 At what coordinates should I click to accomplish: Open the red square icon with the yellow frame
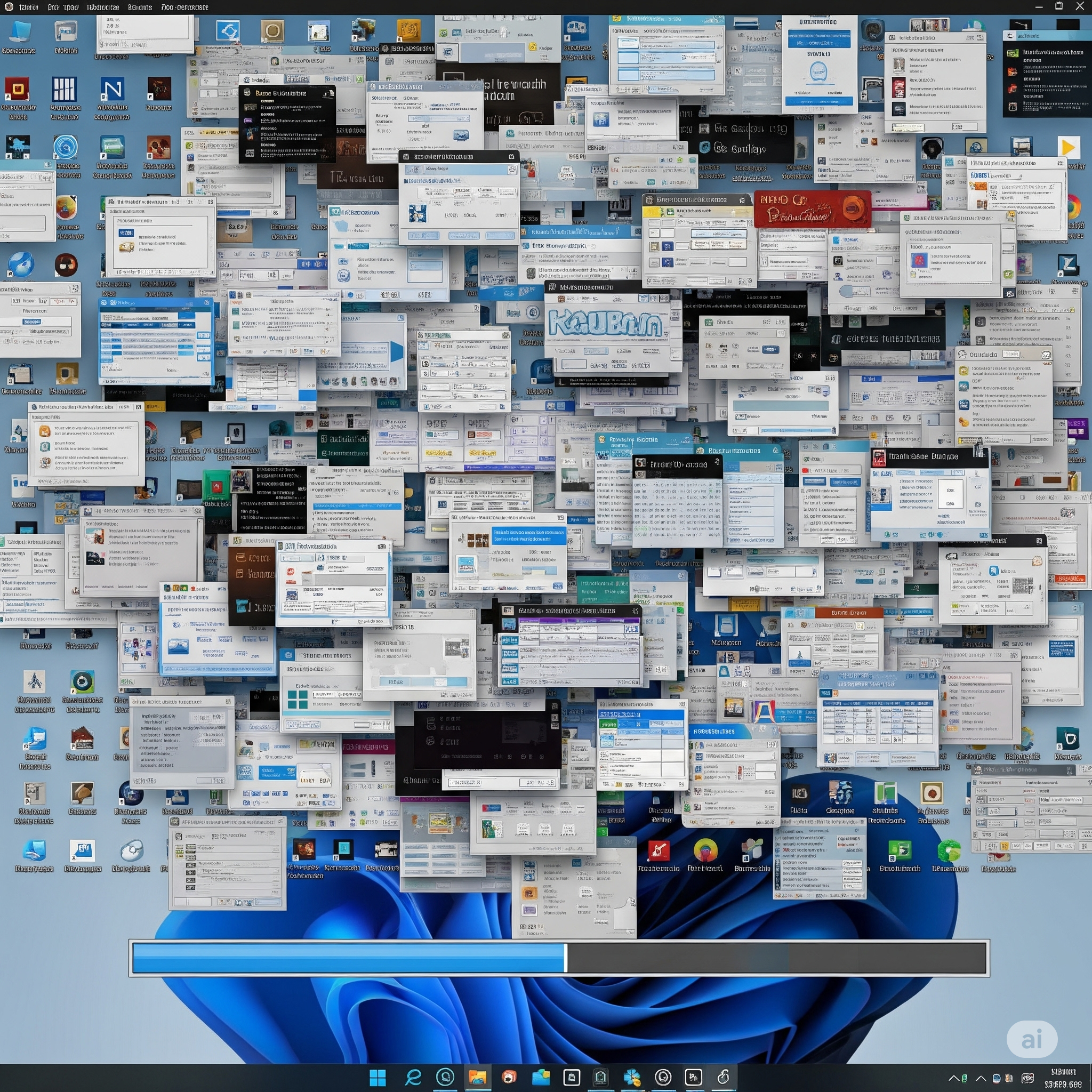coord(17,89)
